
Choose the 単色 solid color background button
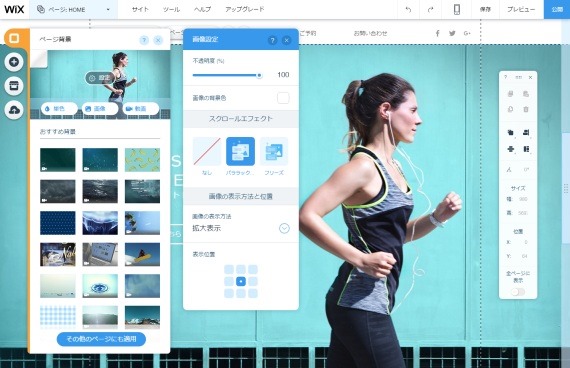[59, 109]
